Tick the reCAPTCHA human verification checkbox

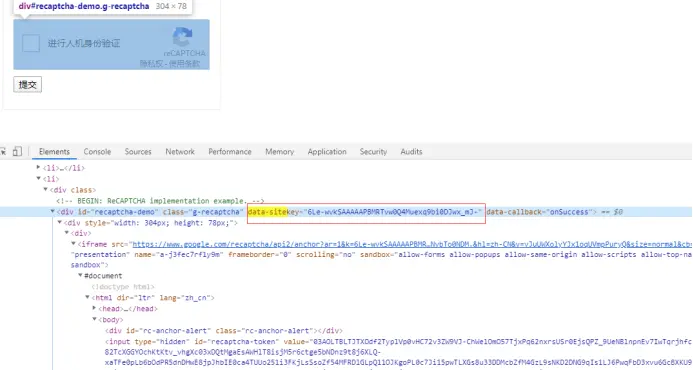pyautogui.click(x=31, y=43)
